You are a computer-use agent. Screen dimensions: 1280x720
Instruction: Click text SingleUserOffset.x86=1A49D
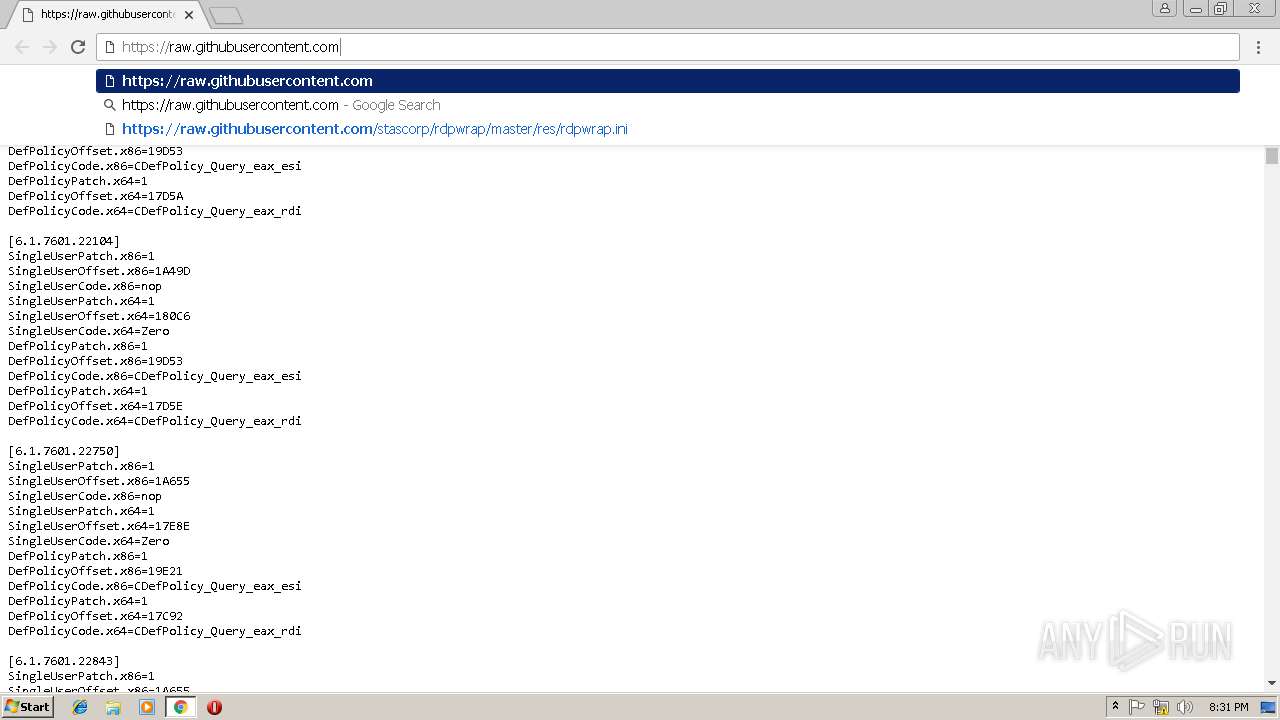point(99,271)
